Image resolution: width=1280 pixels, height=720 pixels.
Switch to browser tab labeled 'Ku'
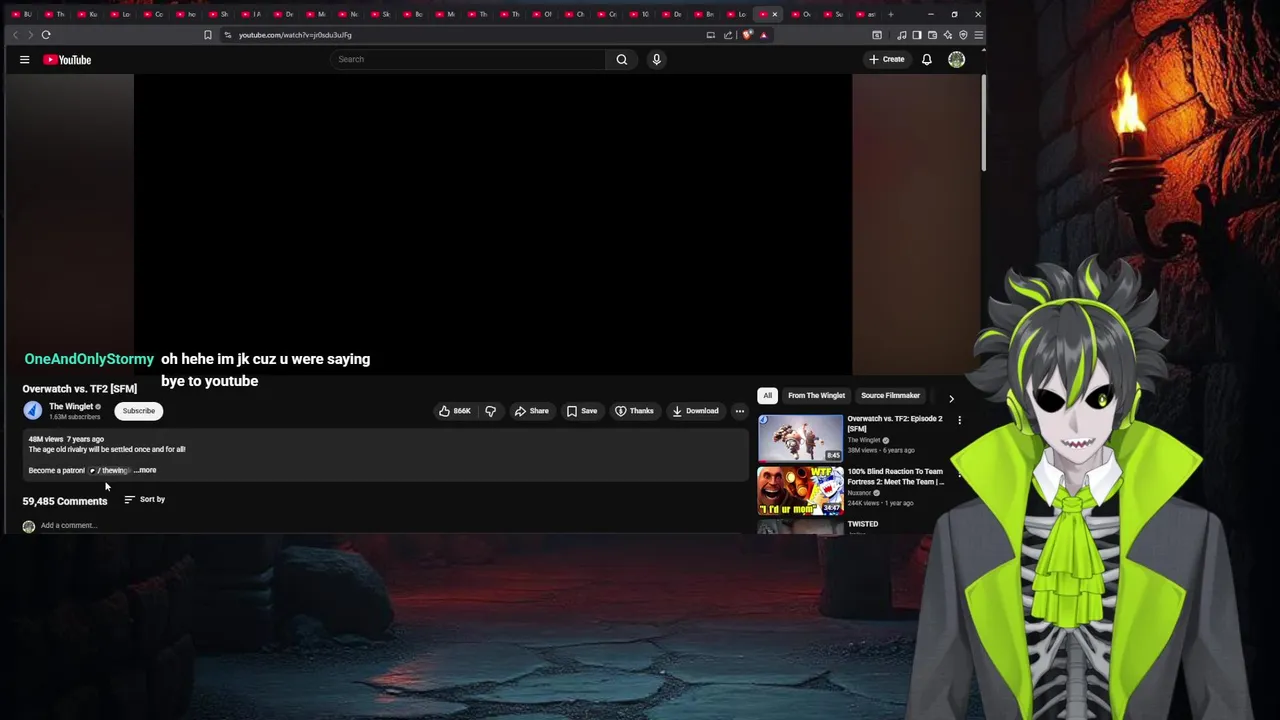(88, 14)
